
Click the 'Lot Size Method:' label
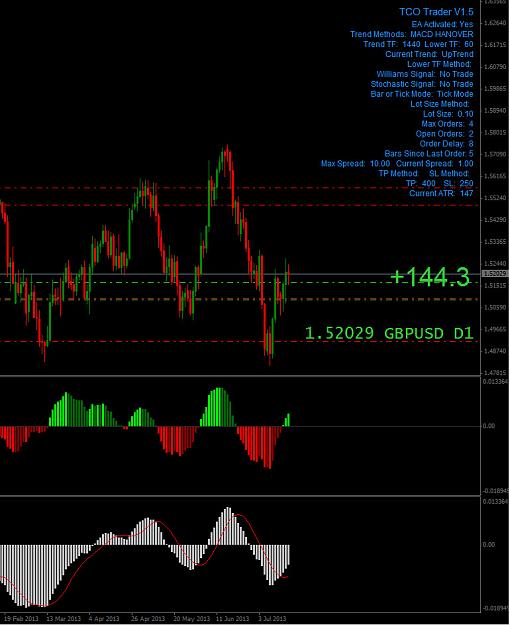(440, 104)
